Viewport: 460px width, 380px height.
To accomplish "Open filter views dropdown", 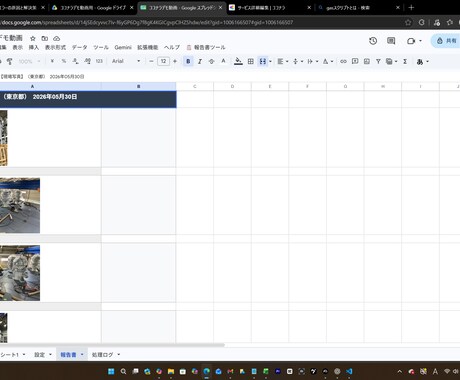I will (x=391, y=61).
